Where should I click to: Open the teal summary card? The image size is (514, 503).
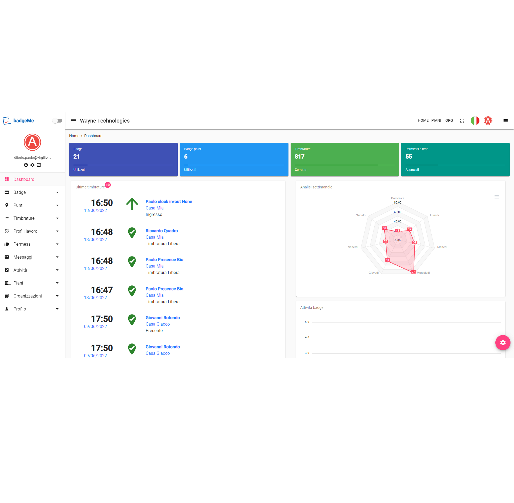click(x=455, y=159)
